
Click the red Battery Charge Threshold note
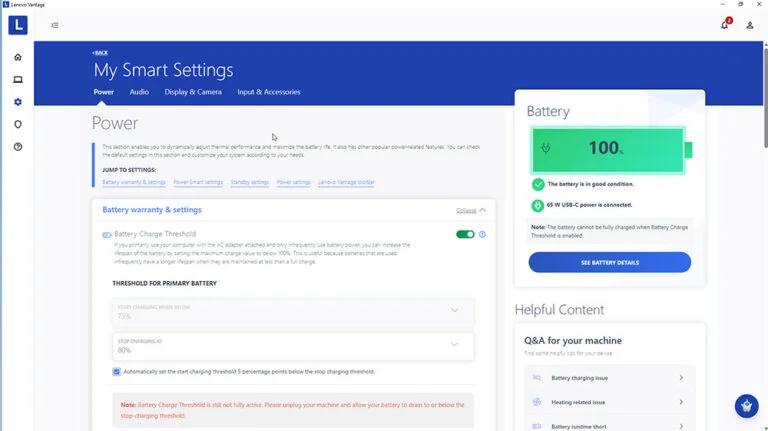pos(293,410)
